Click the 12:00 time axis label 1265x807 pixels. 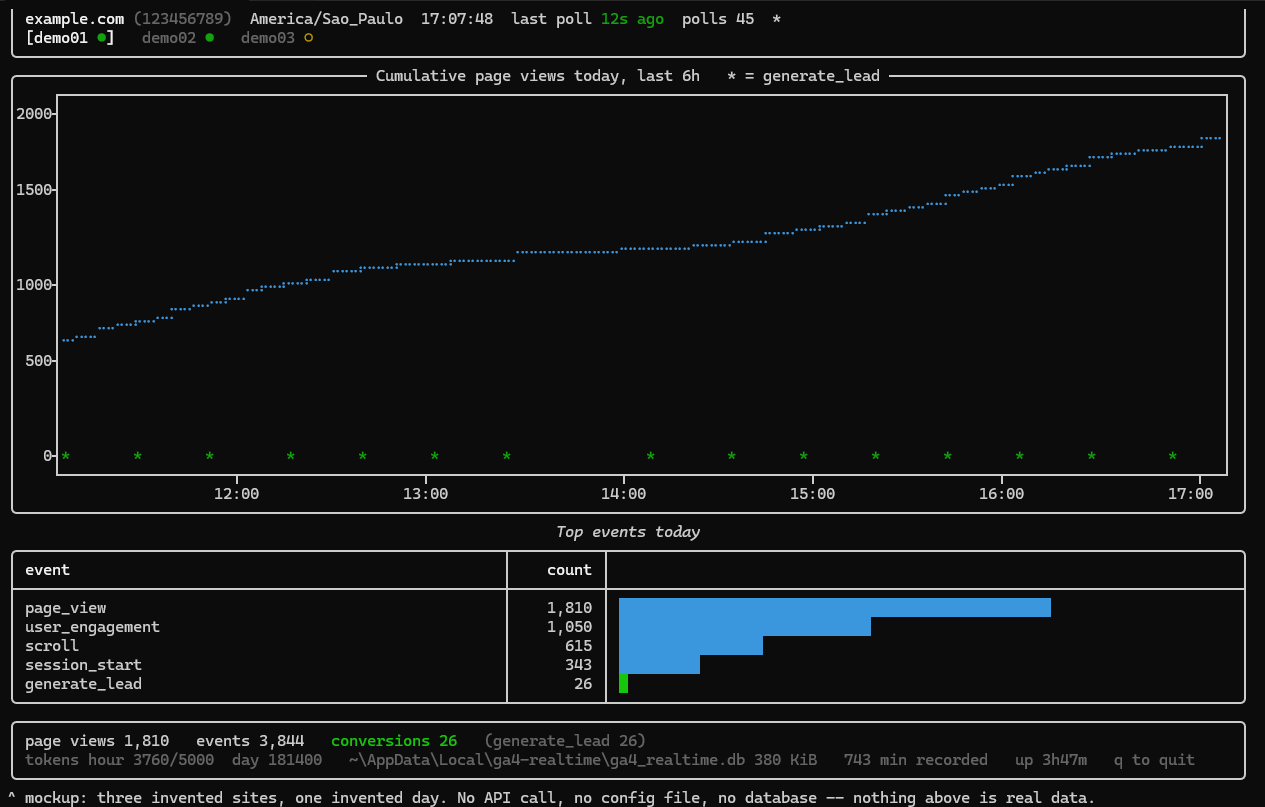pos(236,494)
